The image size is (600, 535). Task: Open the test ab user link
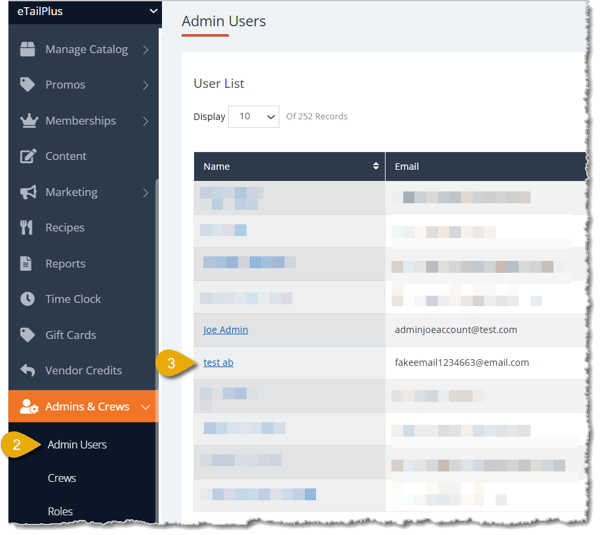tap(219, 364)
